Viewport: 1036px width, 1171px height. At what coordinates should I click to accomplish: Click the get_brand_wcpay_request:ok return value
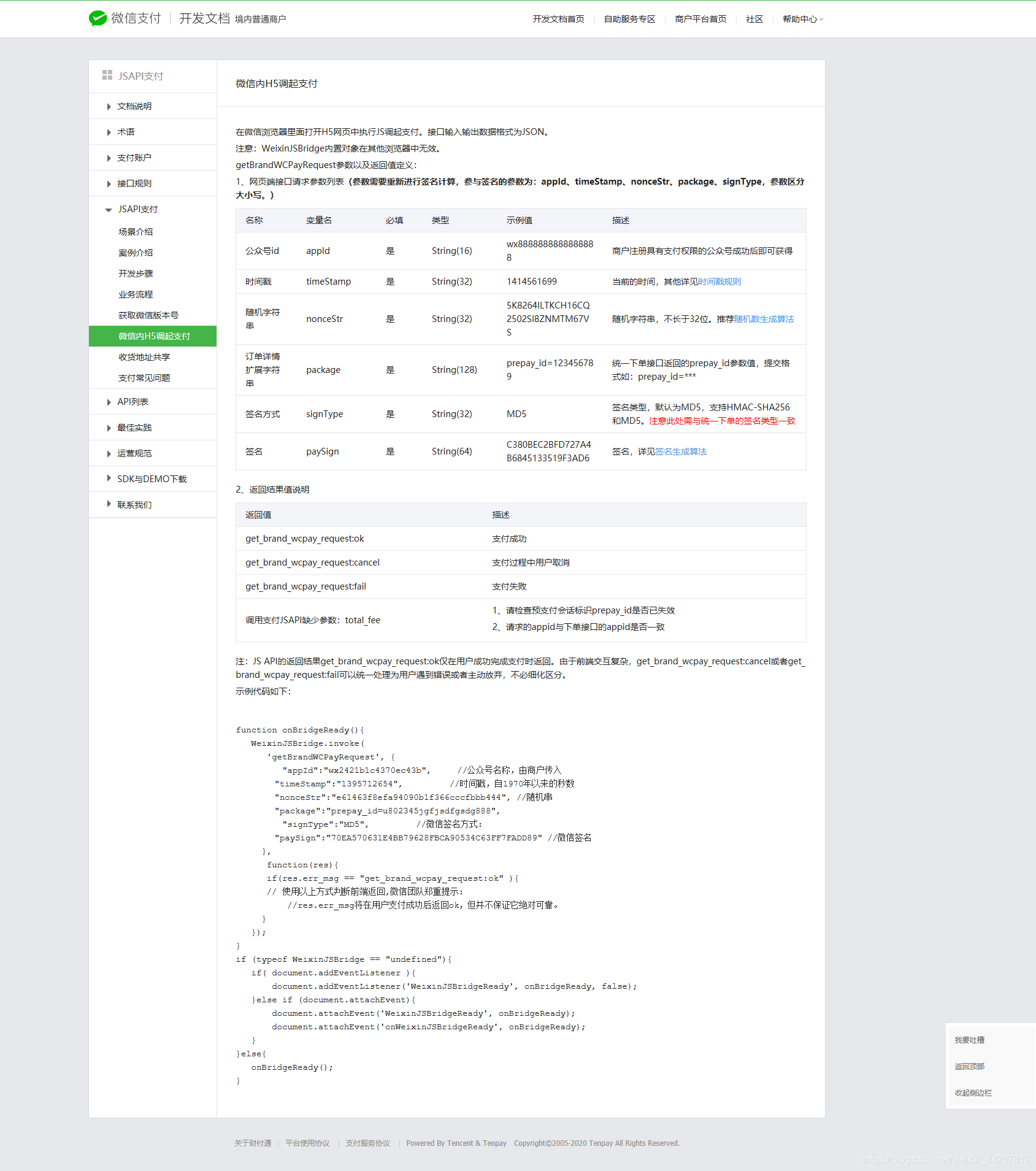(304, 539)
